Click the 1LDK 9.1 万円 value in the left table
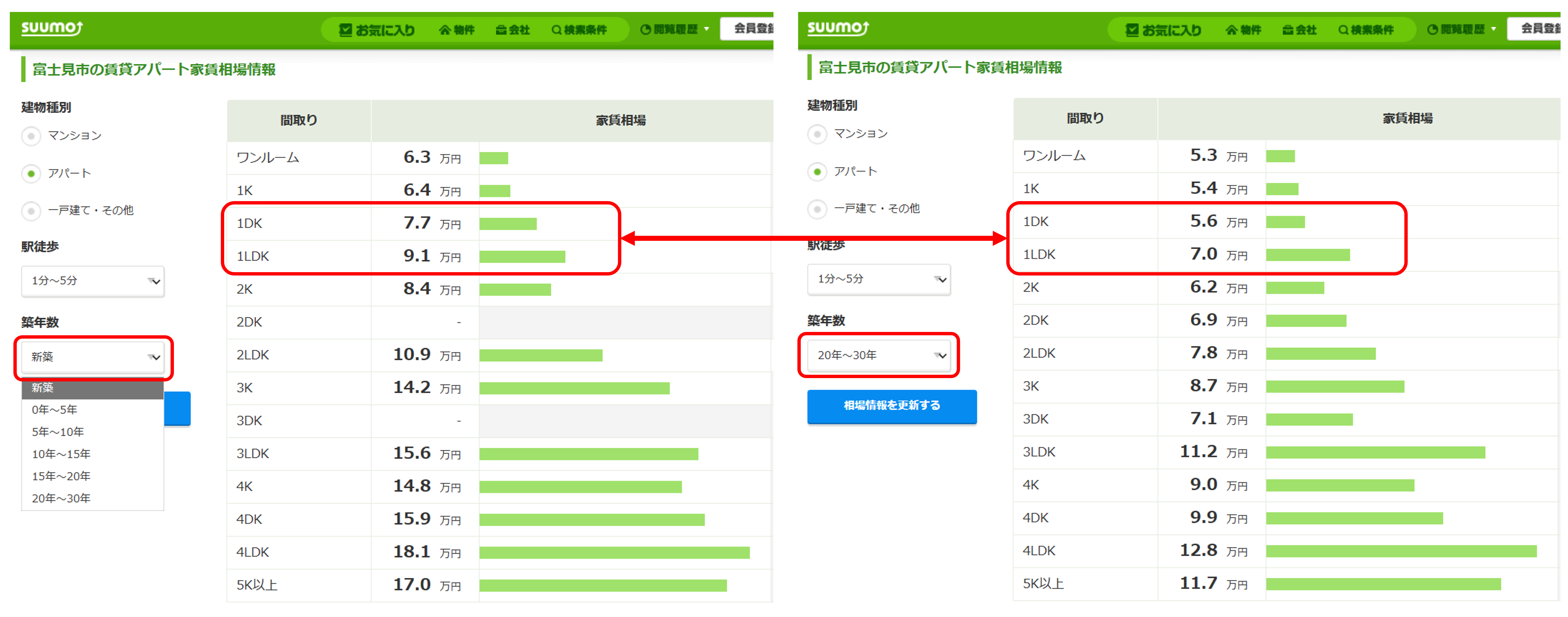The height and width of the screenshot is (617, 1568). point(432,256)
